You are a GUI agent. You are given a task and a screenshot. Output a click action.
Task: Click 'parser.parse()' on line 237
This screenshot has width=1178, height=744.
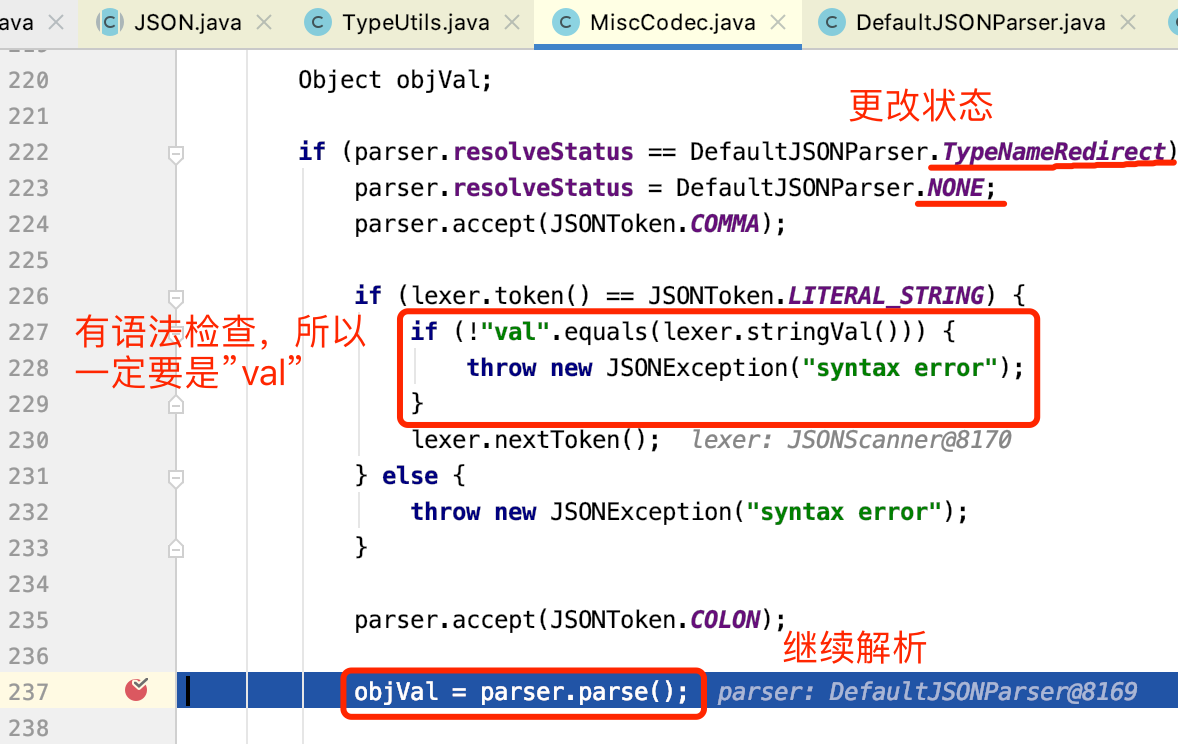pos(577,691)
